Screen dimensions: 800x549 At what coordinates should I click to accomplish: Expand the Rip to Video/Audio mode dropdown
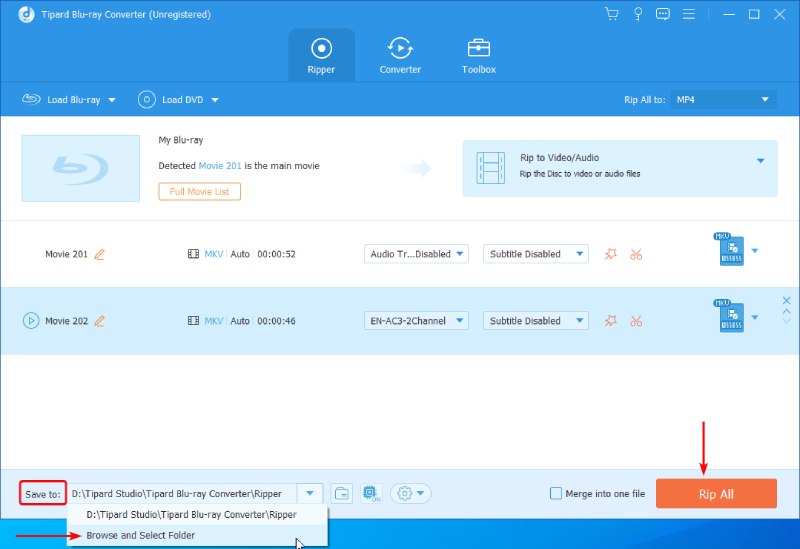point(760,161)
